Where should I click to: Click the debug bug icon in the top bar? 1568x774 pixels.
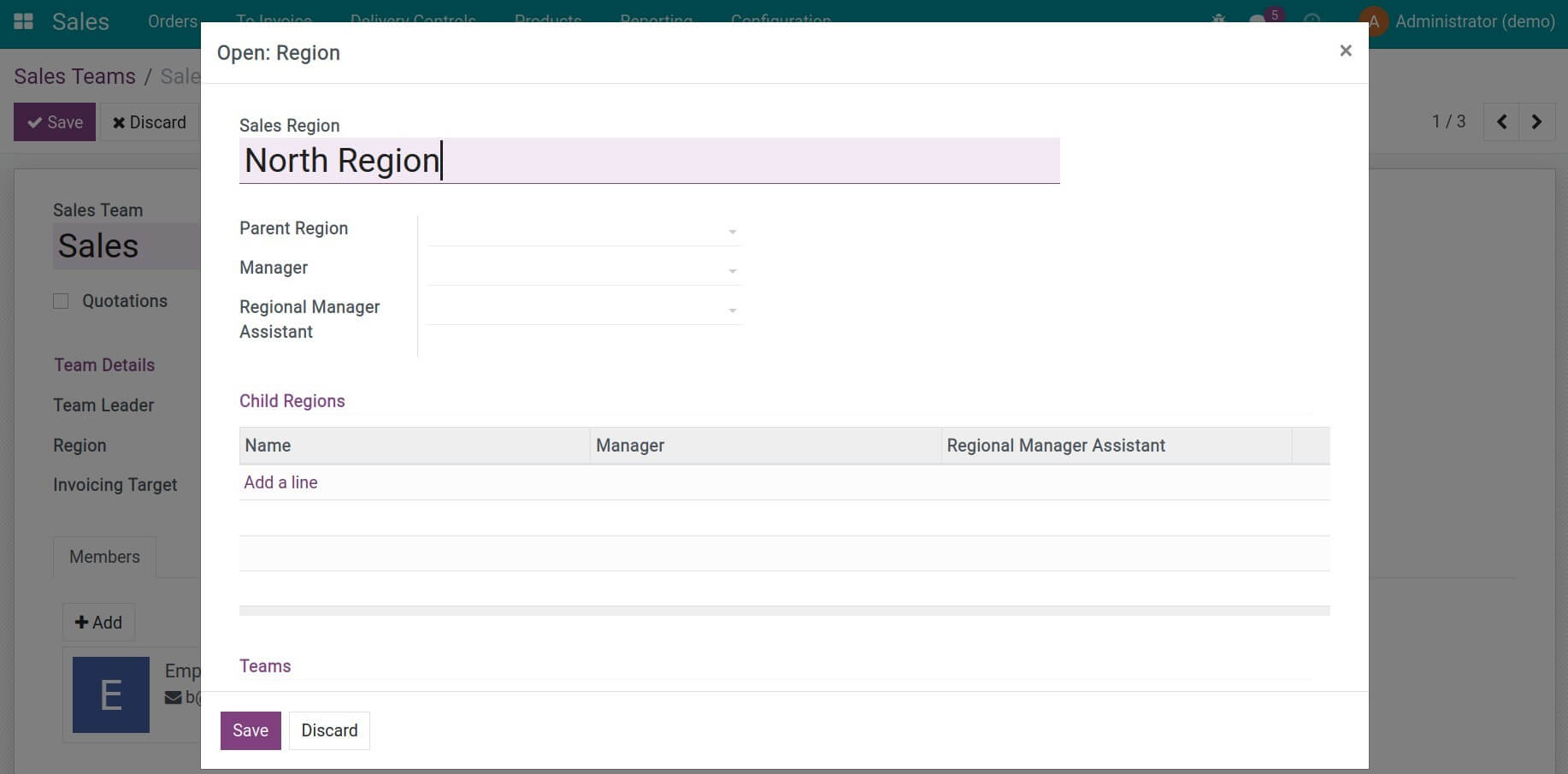pyautogui.click(x=1217, y=21)
